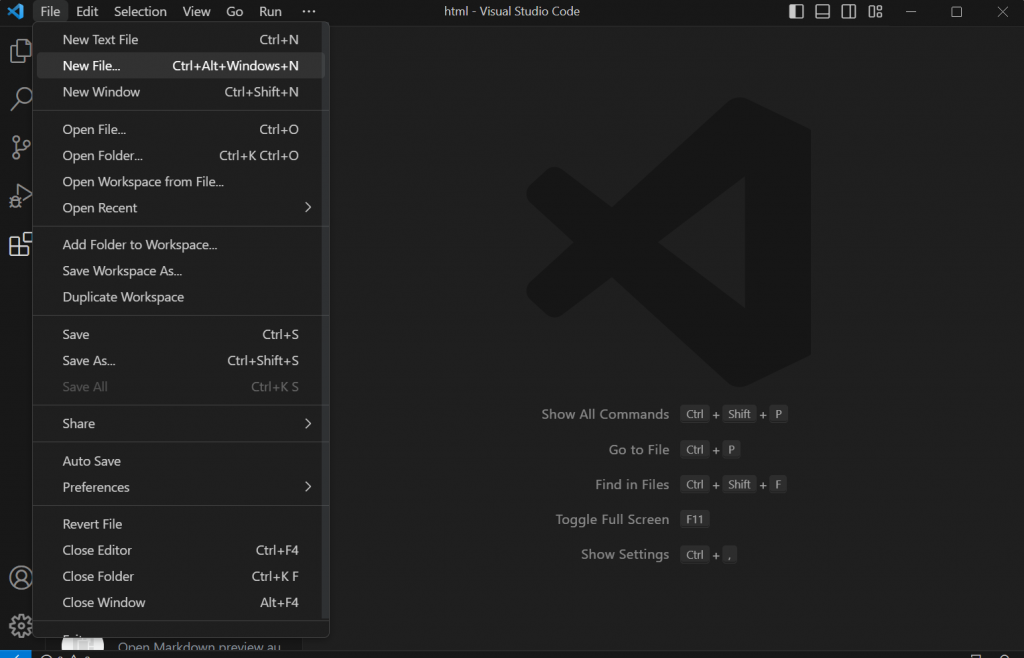Click the title 'html - Visual Studio Code'
This screenshot has height=658, width=1024.
coord(511,11)
